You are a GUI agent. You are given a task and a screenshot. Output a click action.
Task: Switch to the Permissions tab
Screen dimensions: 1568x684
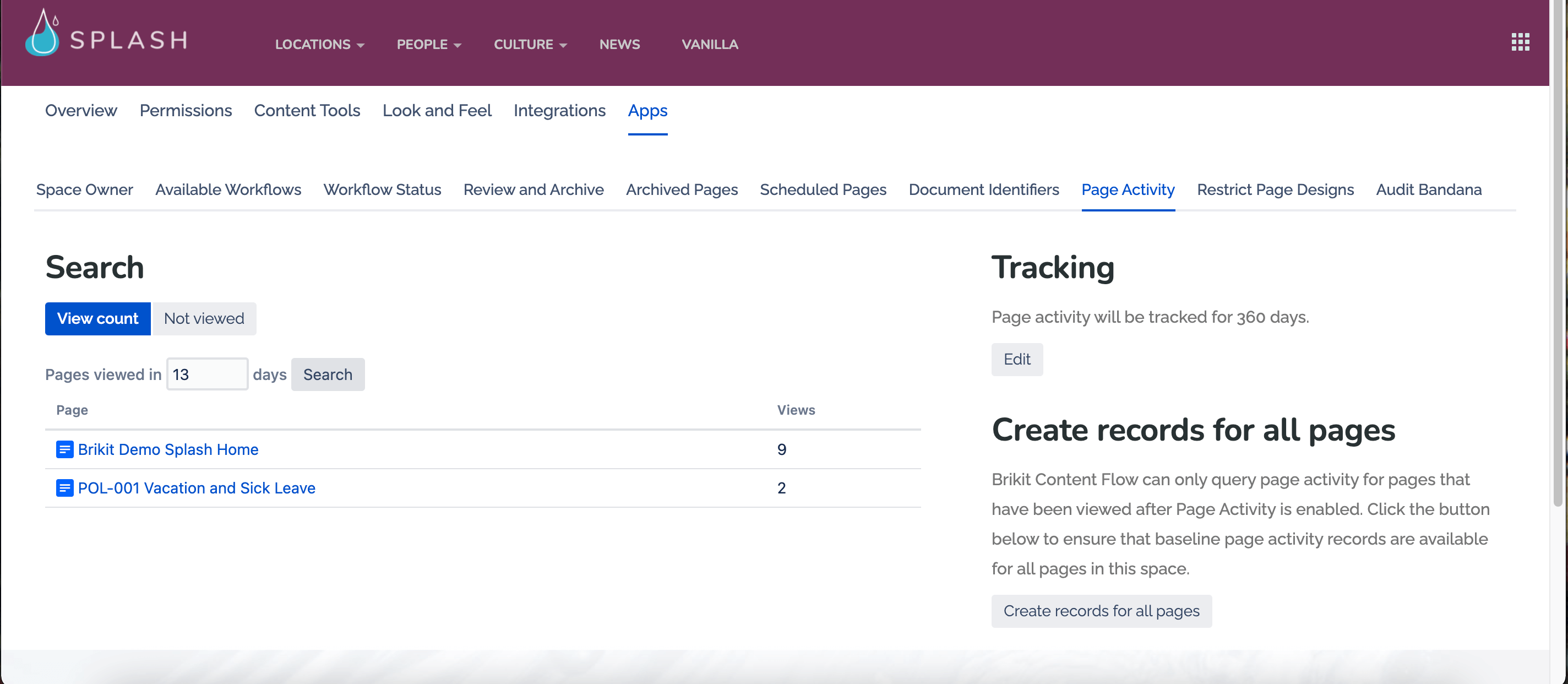point(186,110)
